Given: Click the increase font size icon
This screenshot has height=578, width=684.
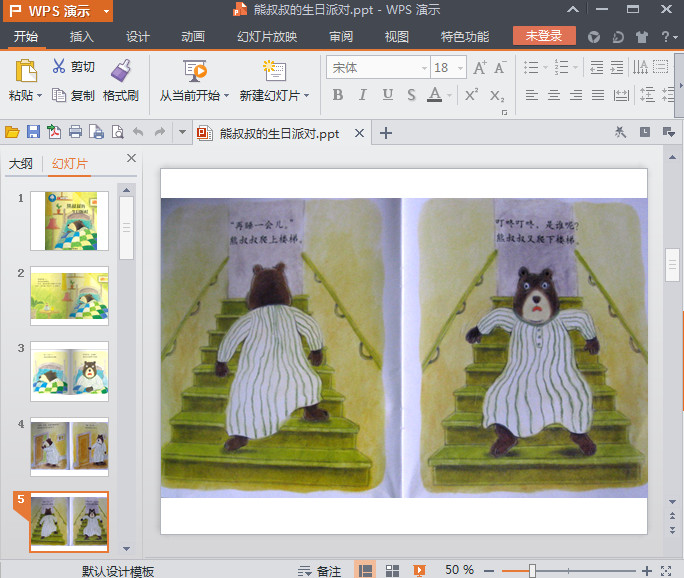Looking at the screenshot, I should 480,68.
